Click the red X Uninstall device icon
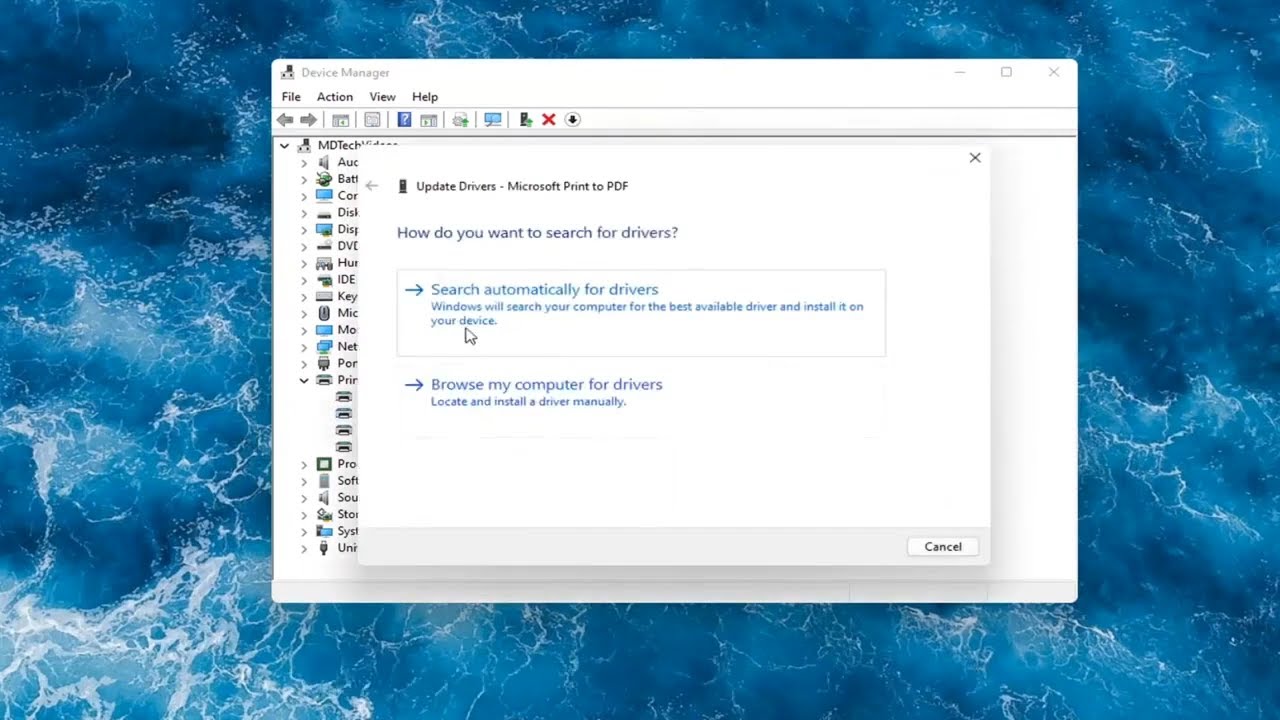Screen dimensions: 1280x720 point(549,120)
